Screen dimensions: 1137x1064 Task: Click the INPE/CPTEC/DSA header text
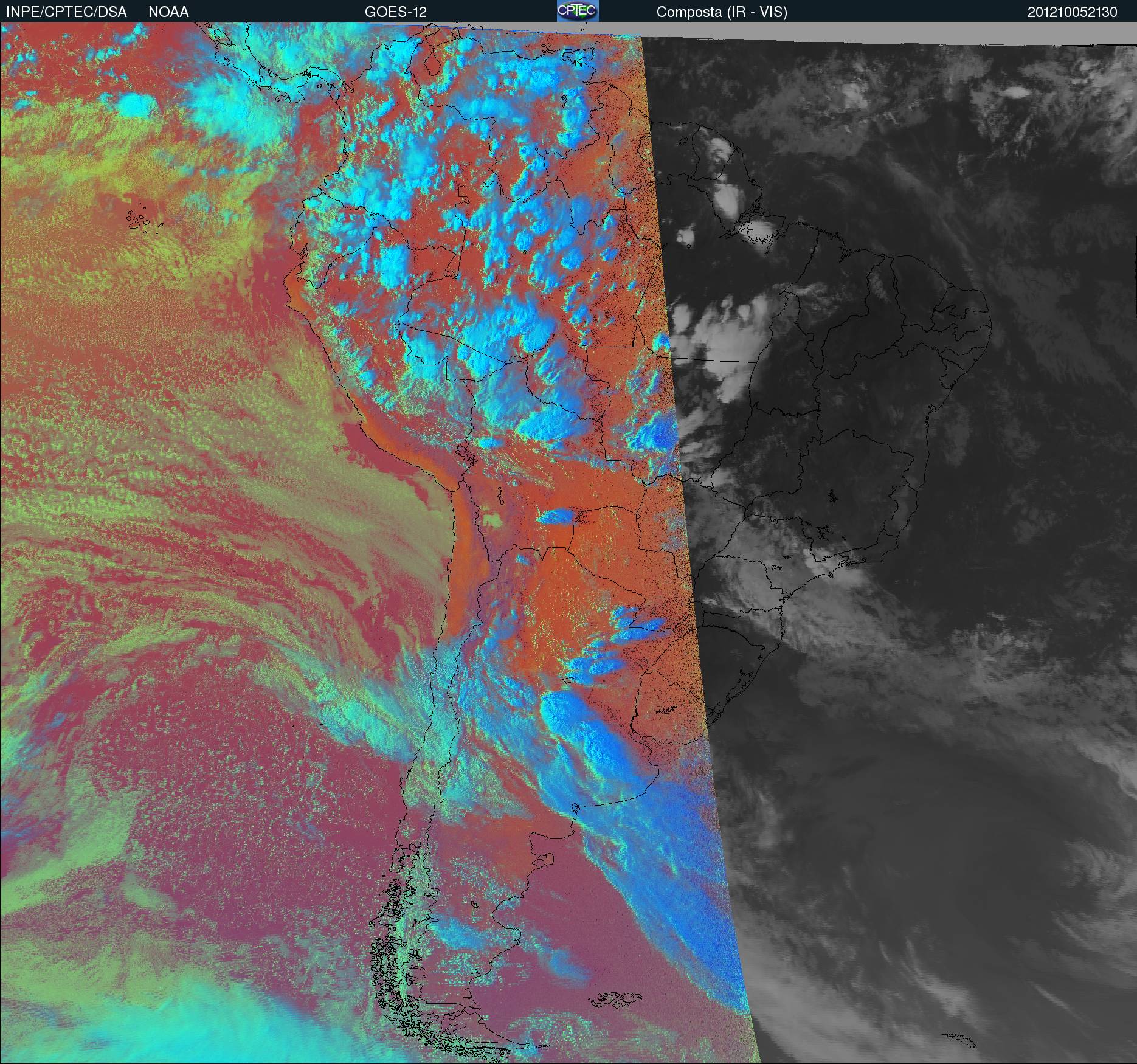(x=66, y=12)
